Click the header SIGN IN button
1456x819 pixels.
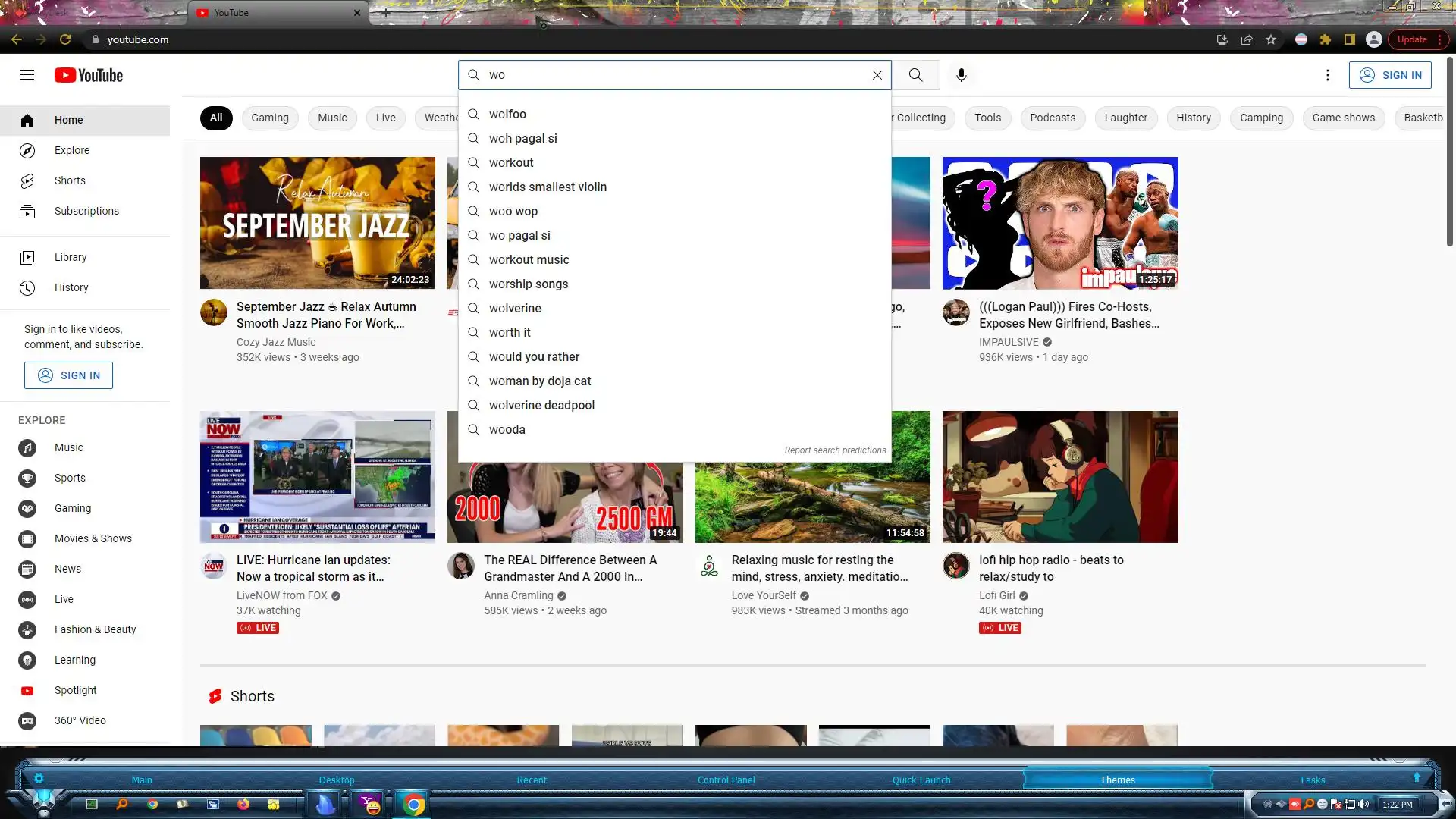(1389, 75)
